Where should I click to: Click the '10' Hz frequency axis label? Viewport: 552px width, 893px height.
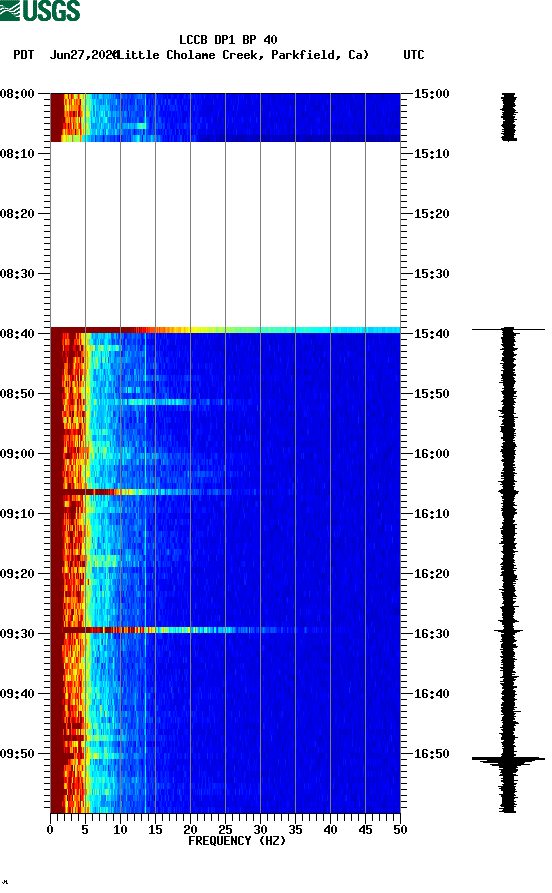point(120,830)
